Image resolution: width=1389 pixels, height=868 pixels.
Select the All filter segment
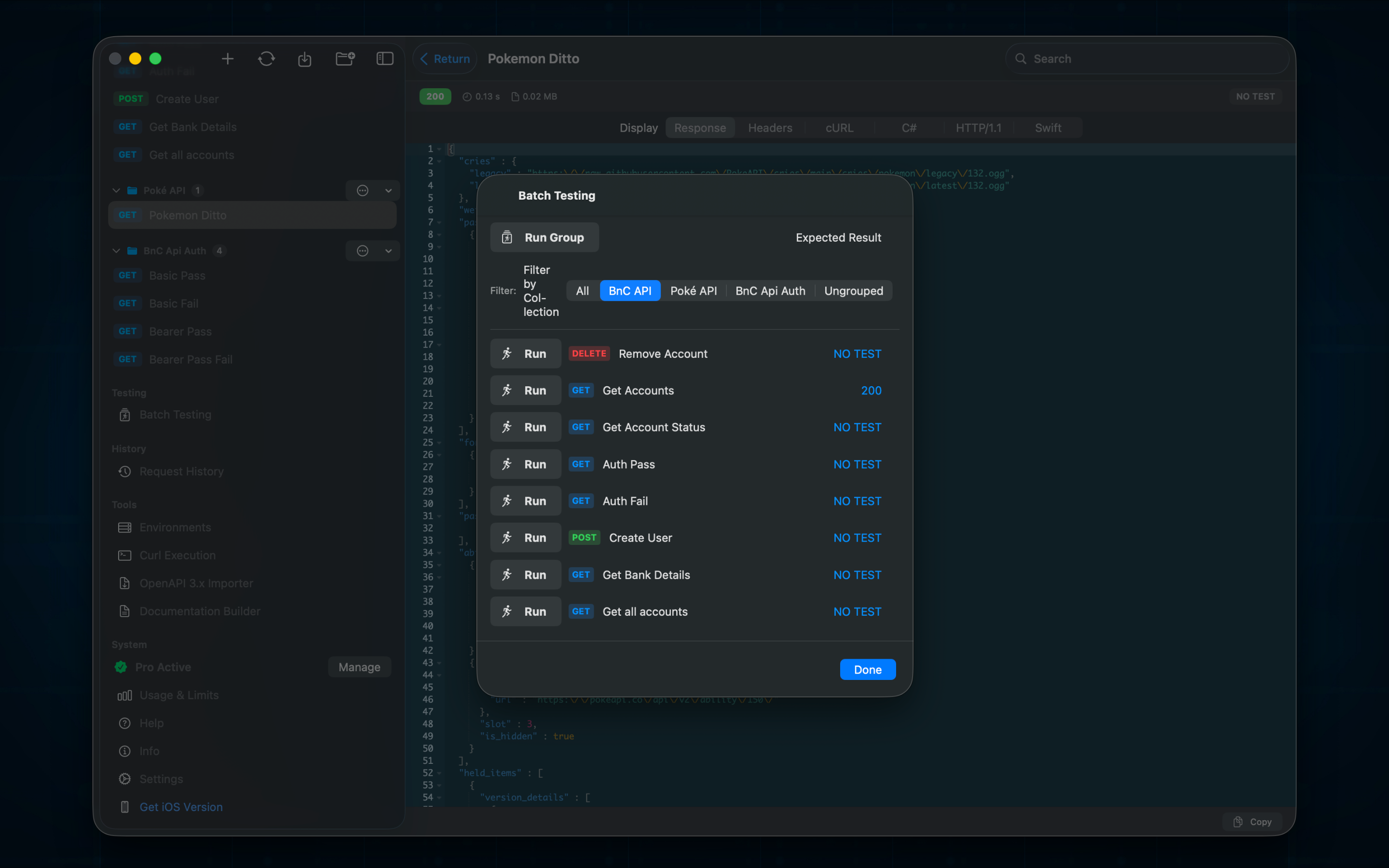point(583,290)
